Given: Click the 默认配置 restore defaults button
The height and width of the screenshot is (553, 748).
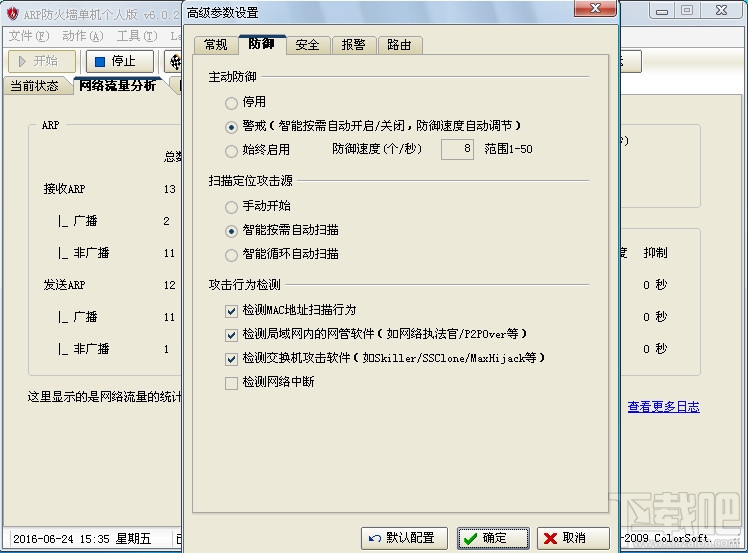Looking at the screenshot, I should point(404,538).
